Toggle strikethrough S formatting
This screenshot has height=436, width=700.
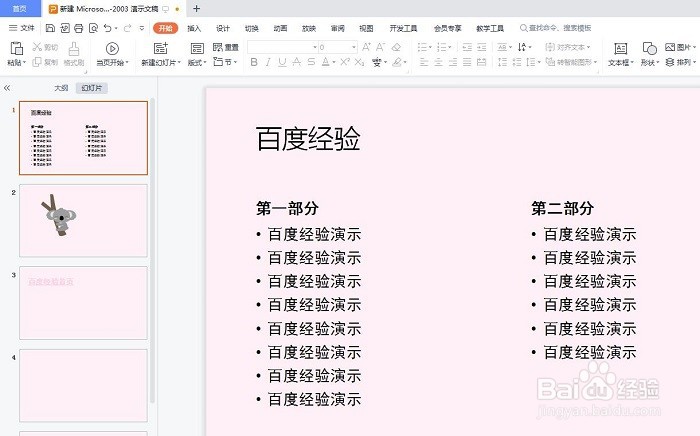311,62
